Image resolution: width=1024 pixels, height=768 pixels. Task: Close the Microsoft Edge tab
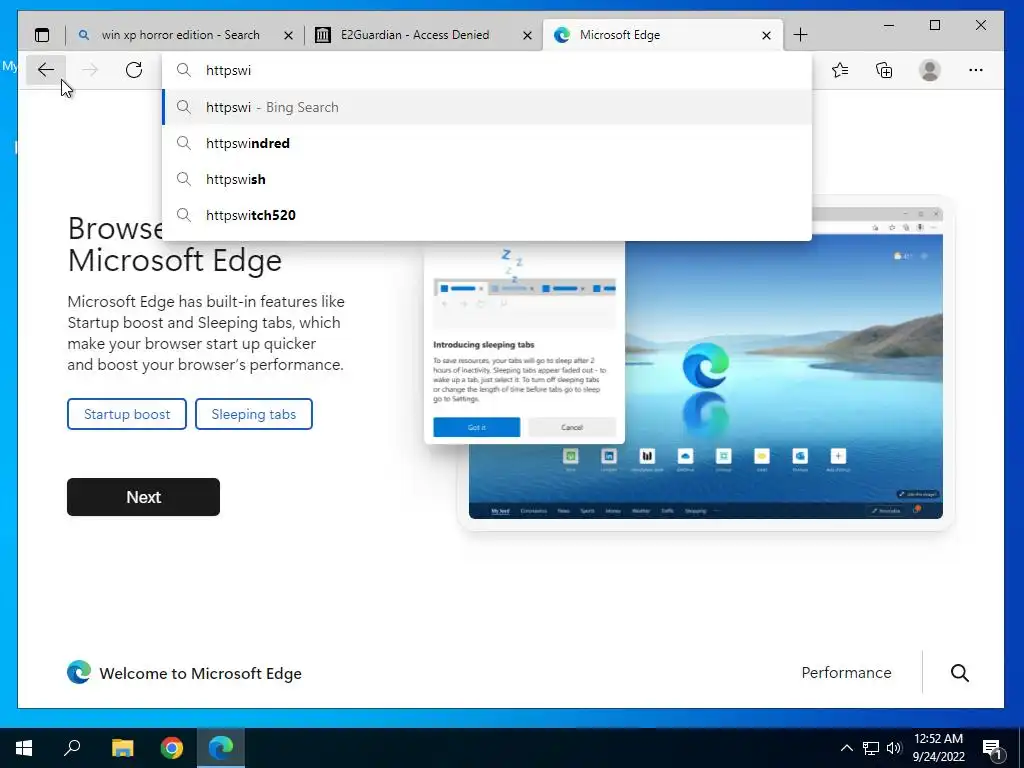coord(767,35)
